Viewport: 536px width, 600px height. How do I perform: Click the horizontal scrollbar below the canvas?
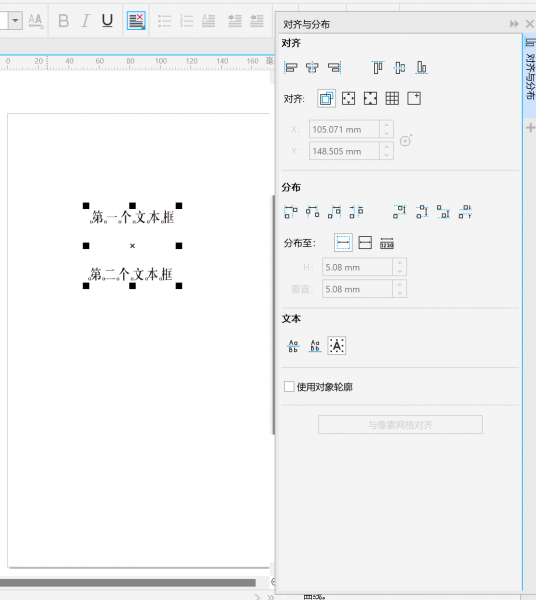[128, 583]
